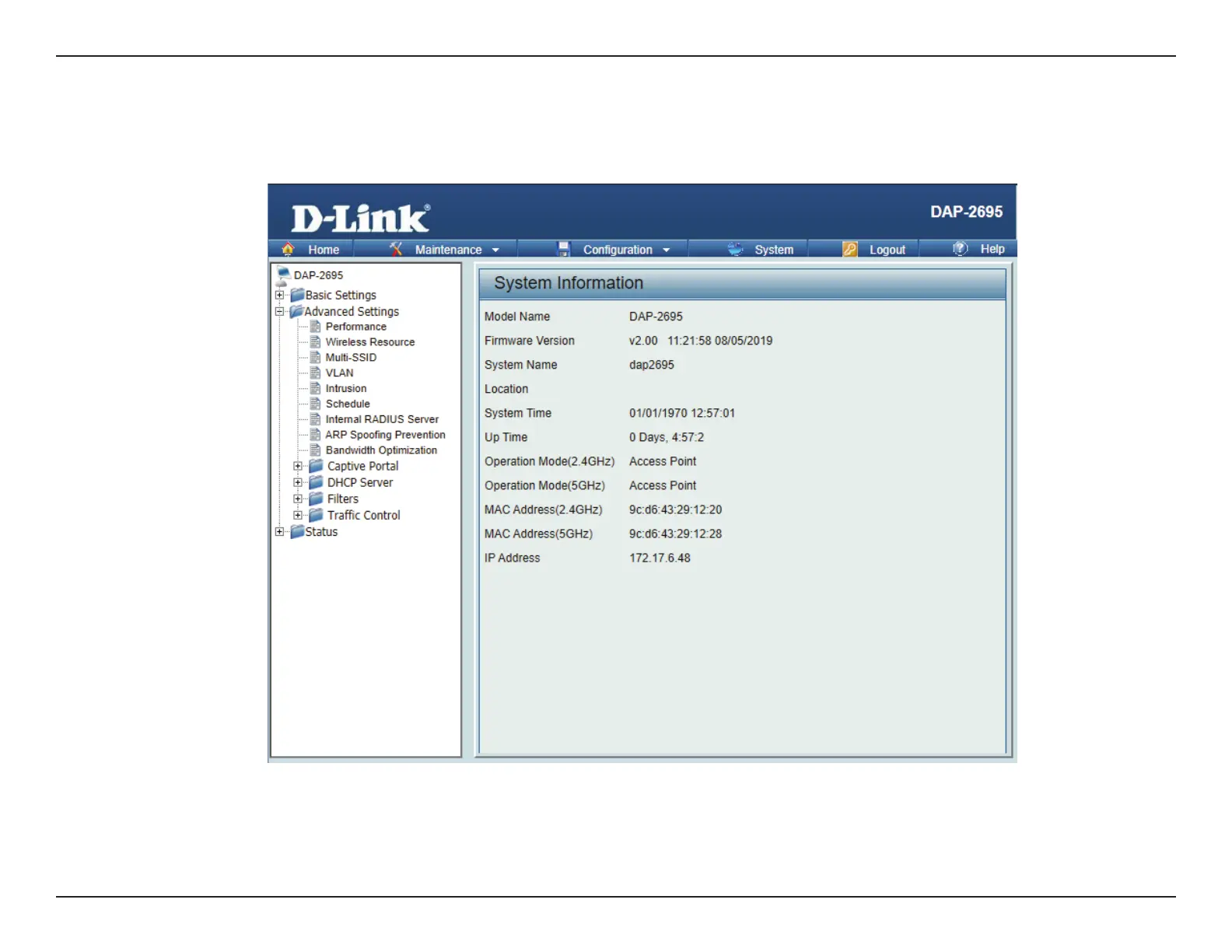
Task: Open the Performance settings page
Action: [x=355, y=327]
